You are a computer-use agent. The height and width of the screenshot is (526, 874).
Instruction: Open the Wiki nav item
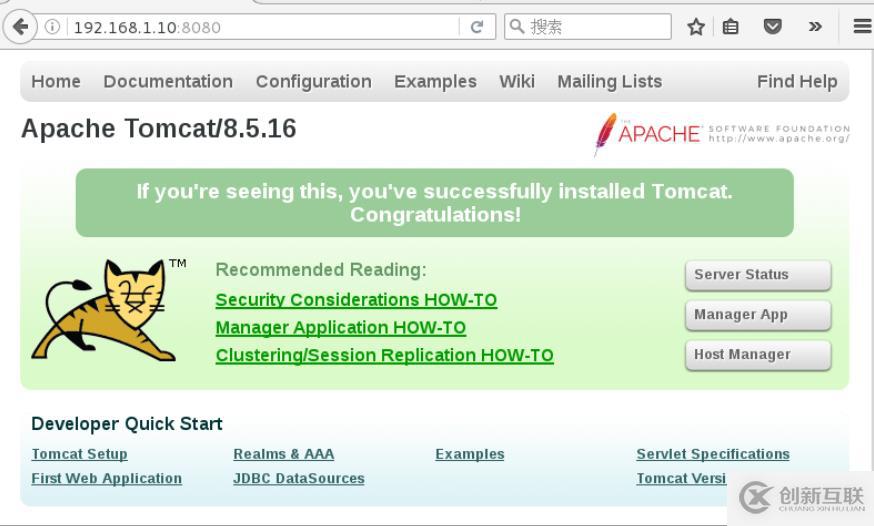pos(517,81)
